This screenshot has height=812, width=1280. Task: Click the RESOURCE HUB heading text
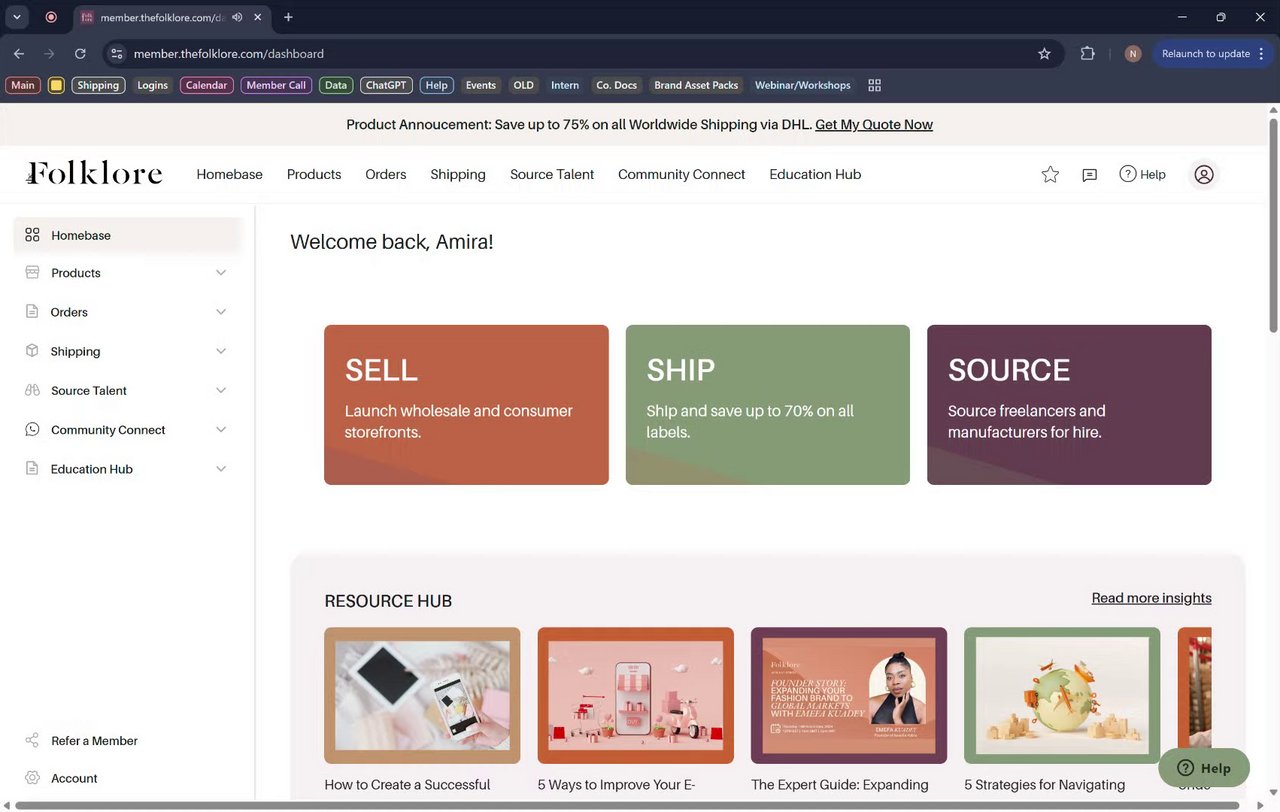(x=388, y=601)
